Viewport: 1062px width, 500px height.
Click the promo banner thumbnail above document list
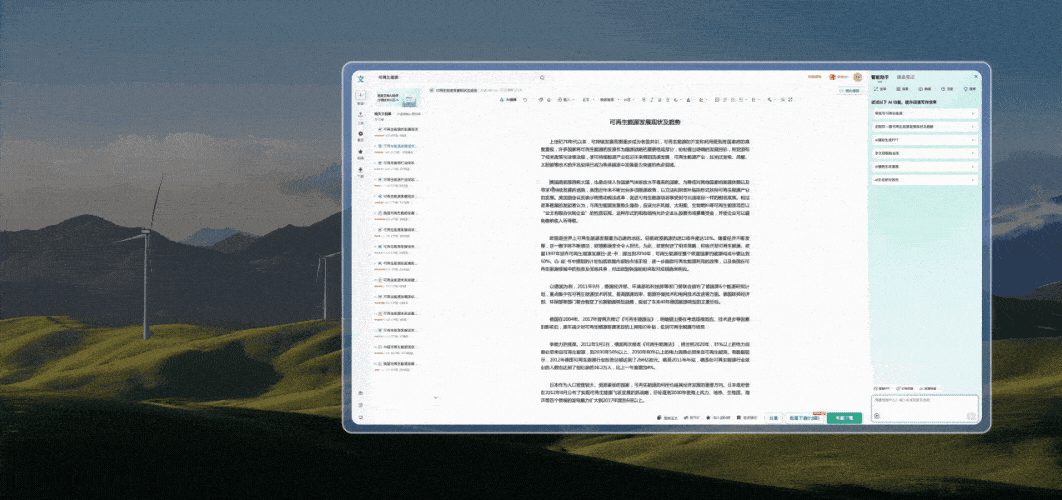(396, 99)
